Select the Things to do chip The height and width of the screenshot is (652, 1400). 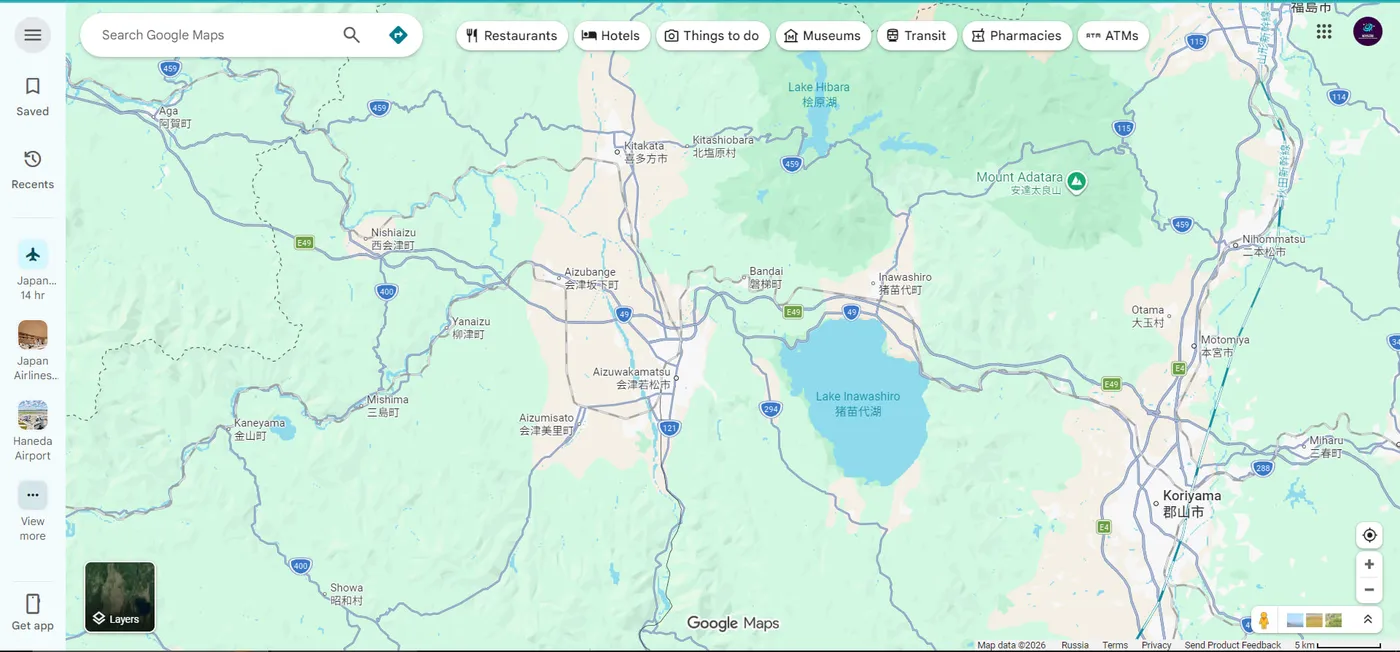[x=713, y=36]
